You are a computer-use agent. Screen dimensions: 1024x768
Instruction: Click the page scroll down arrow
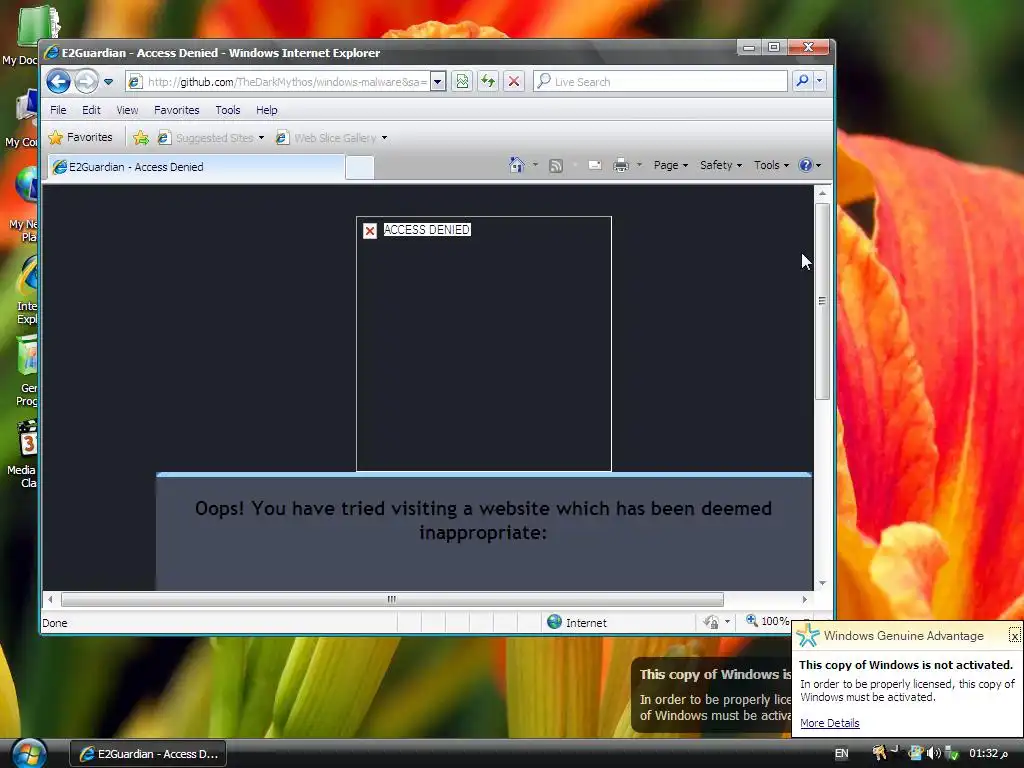click(x=822, y=583)
